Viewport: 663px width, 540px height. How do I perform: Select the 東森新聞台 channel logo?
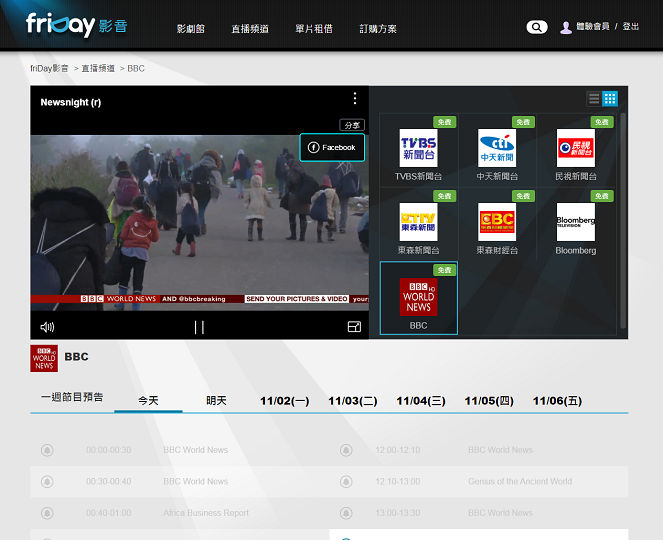click(x=418, y=222)
